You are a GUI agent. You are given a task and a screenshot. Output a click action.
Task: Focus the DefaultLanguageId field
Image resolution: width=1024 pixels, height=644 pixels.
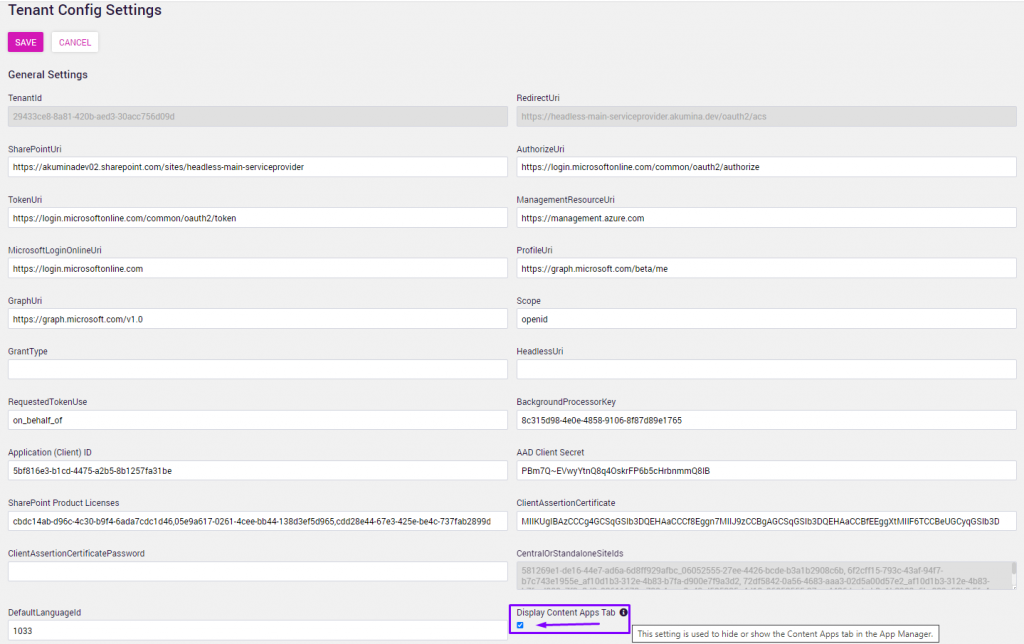click(x=257, y=632)
